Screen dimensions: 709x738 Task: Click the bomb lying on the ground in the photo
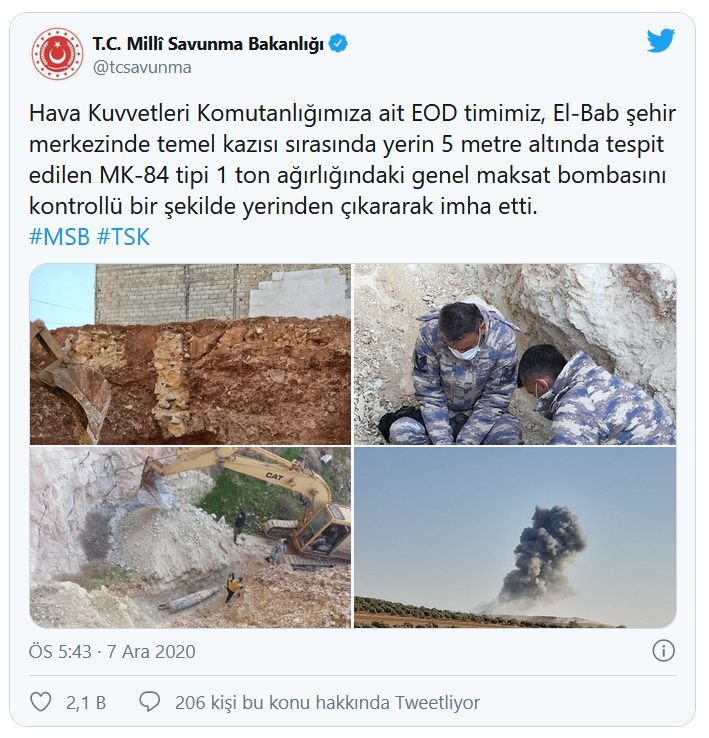tap(190, 600)
